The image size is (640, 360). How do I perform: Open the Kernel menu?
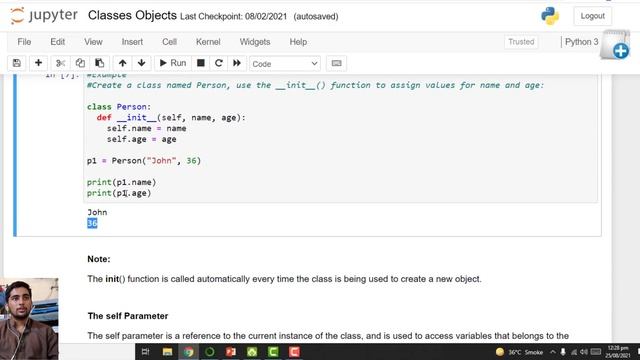coord(208,42)
